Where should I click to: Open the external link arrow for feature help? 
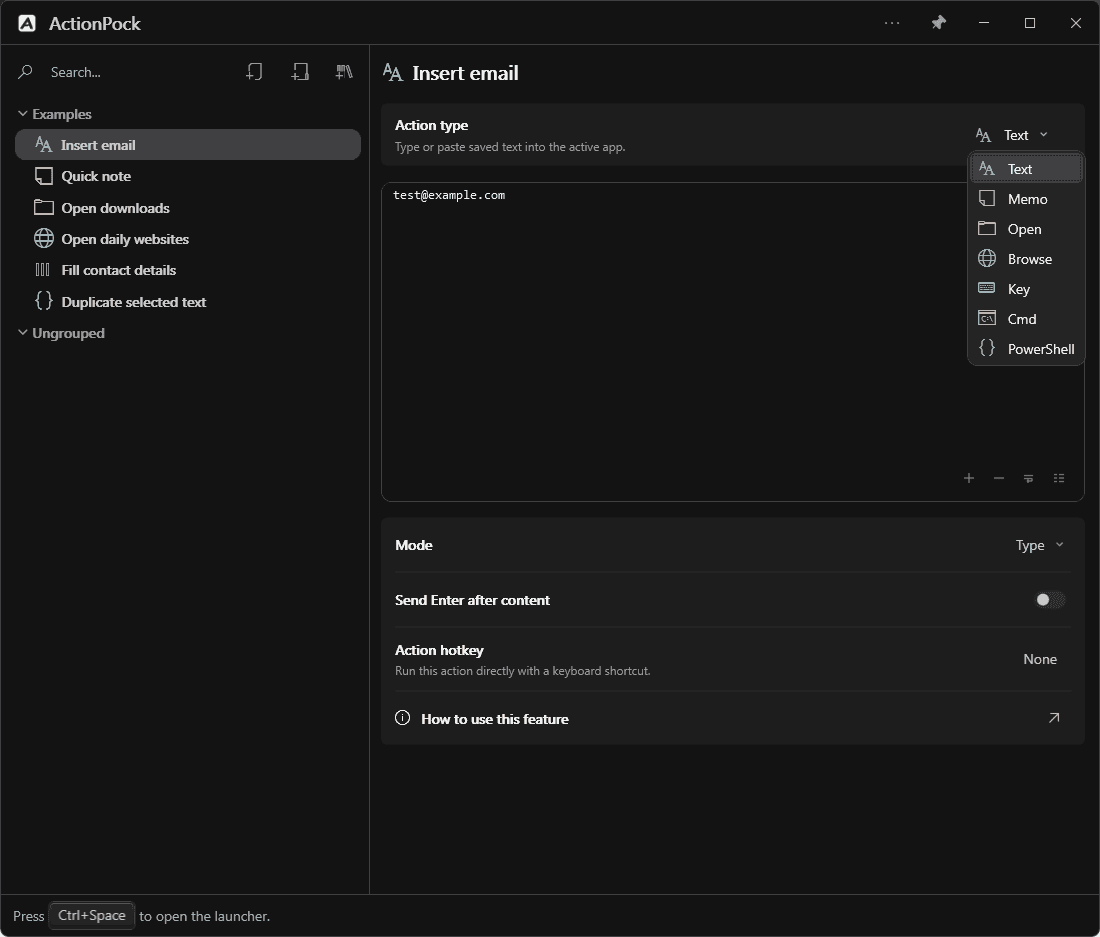point(1054,717)
